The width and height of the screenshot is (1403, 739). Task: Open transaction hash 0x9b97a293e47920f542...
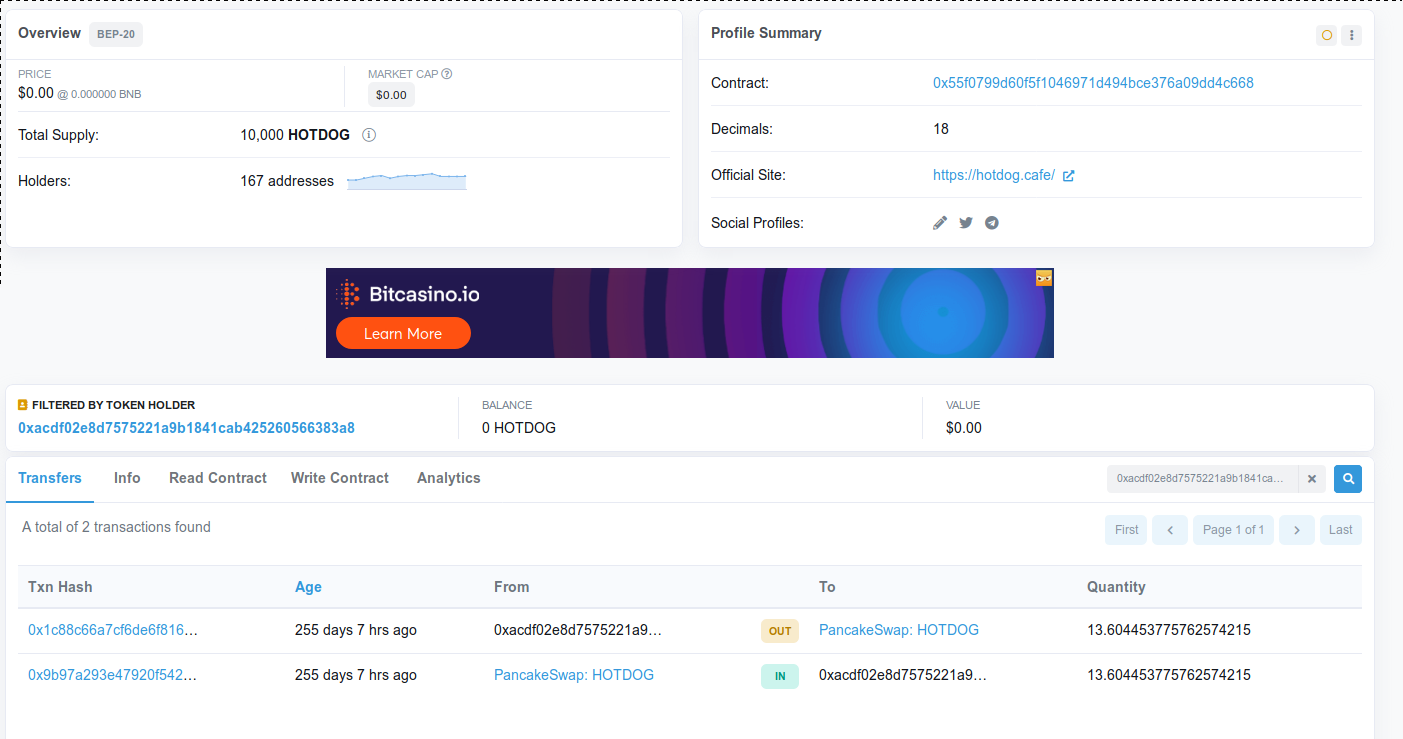coord(113,675)
